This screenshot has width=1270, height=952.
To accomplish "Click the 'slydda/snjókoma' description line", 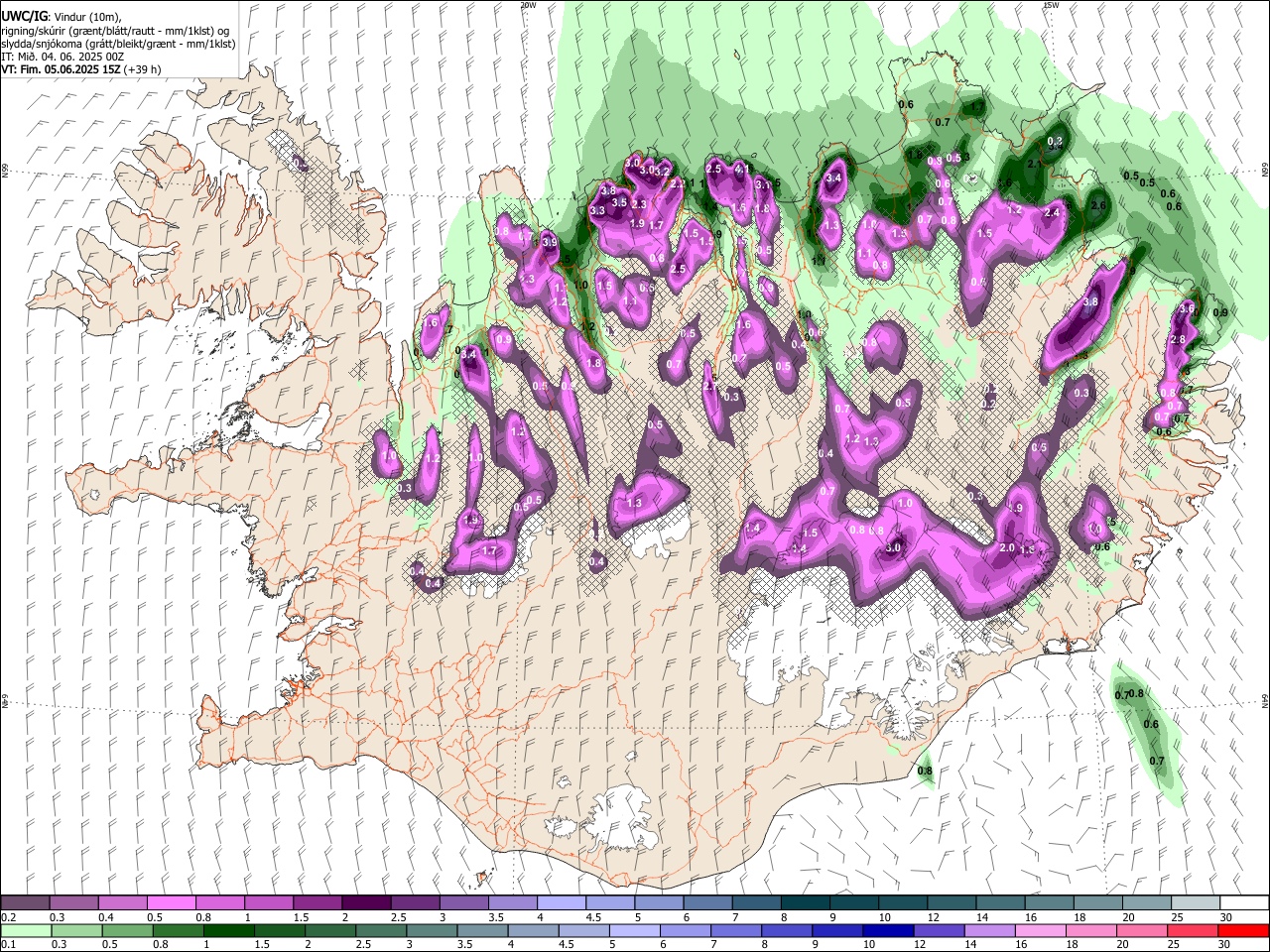I will [x=118, y=44].
